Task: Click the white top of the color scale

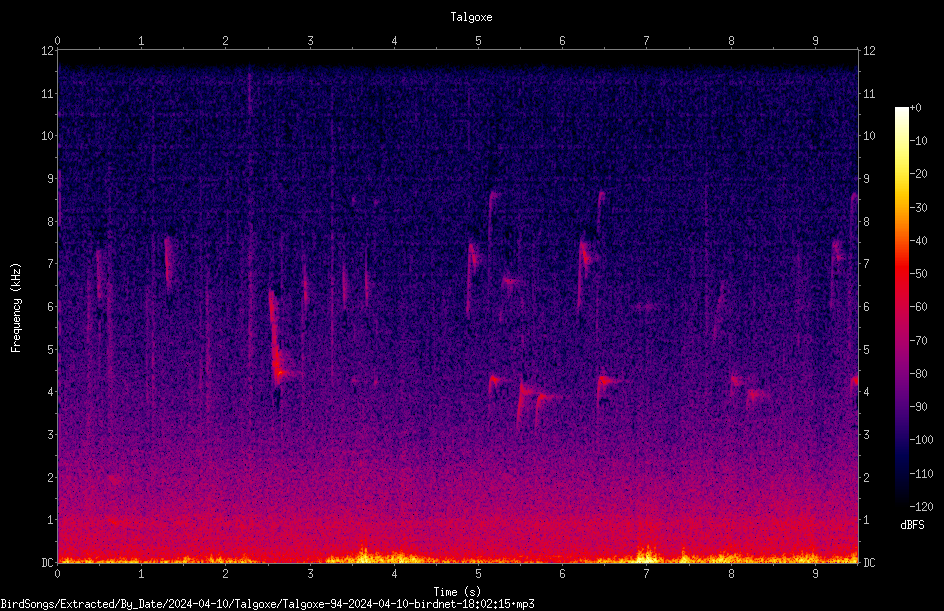Action: point(901,111)
